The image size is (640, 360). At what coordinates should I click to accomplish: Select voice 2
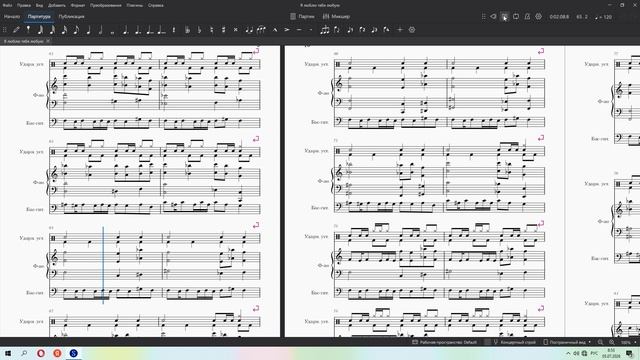(362, 29)
